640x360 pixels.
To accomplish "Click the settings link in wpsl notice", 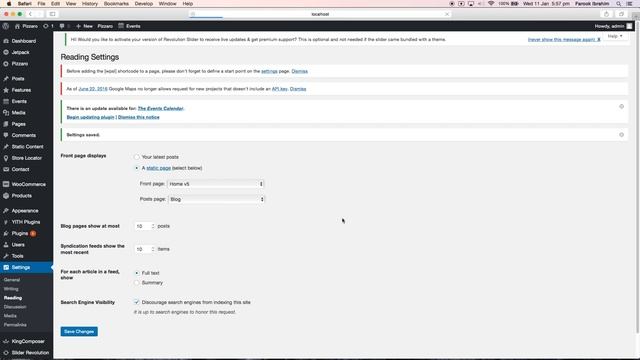I will click(x=269, y=71).
